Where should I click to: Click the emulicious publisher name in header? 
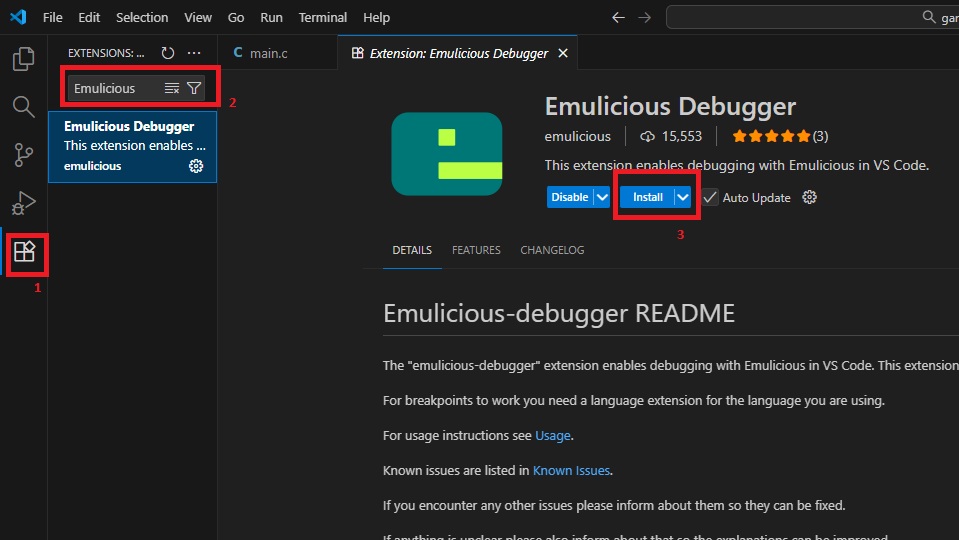(x=577, y=136)
